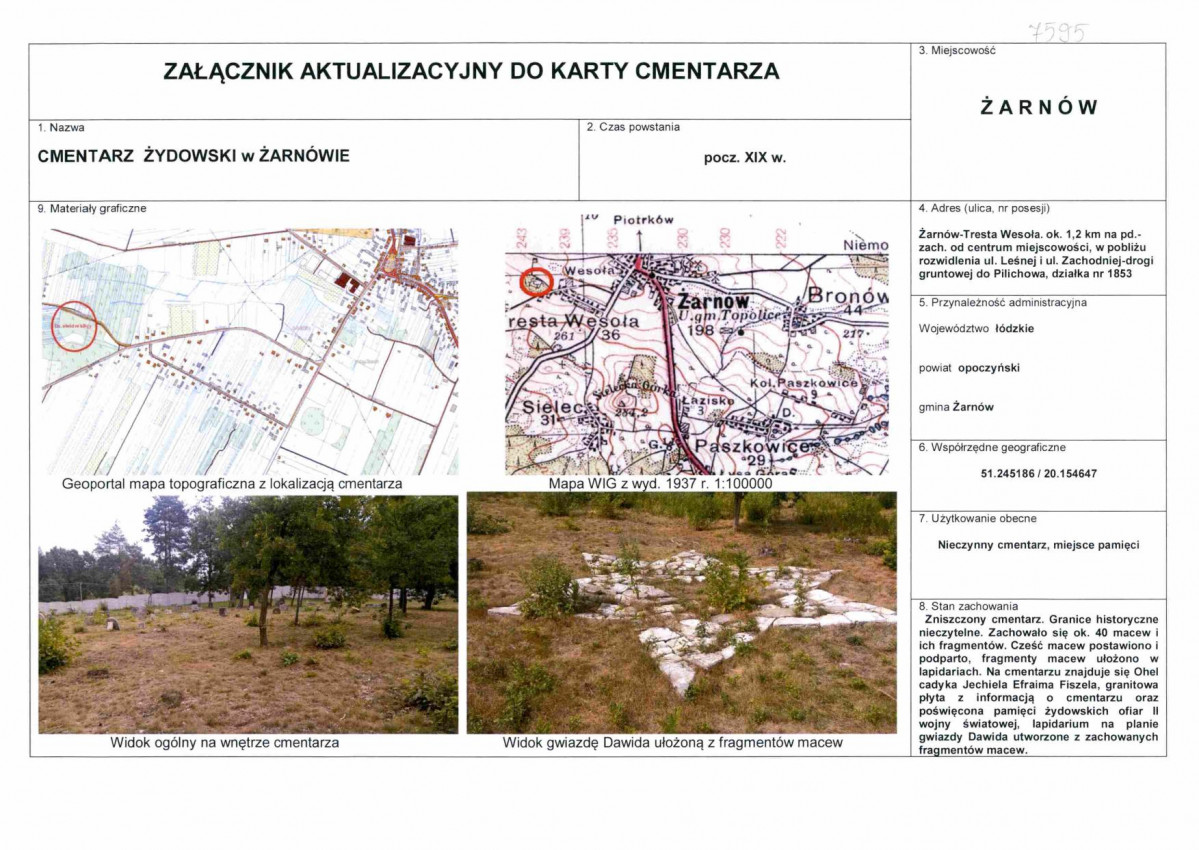This screenshot has height=850, width=1199.
Task: Click the red circle on the Geoportal map
Action: click(74, 326)
